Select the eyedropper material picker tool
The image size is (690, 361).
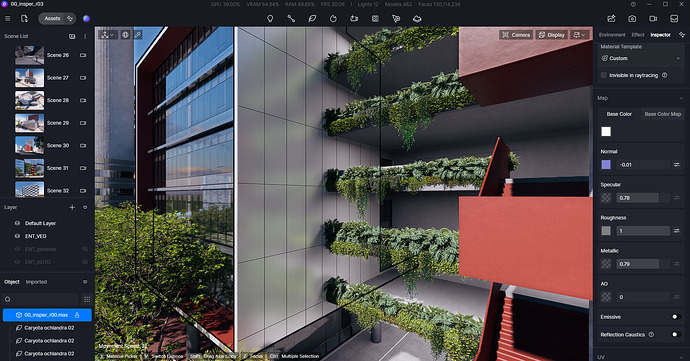point(138,35)
